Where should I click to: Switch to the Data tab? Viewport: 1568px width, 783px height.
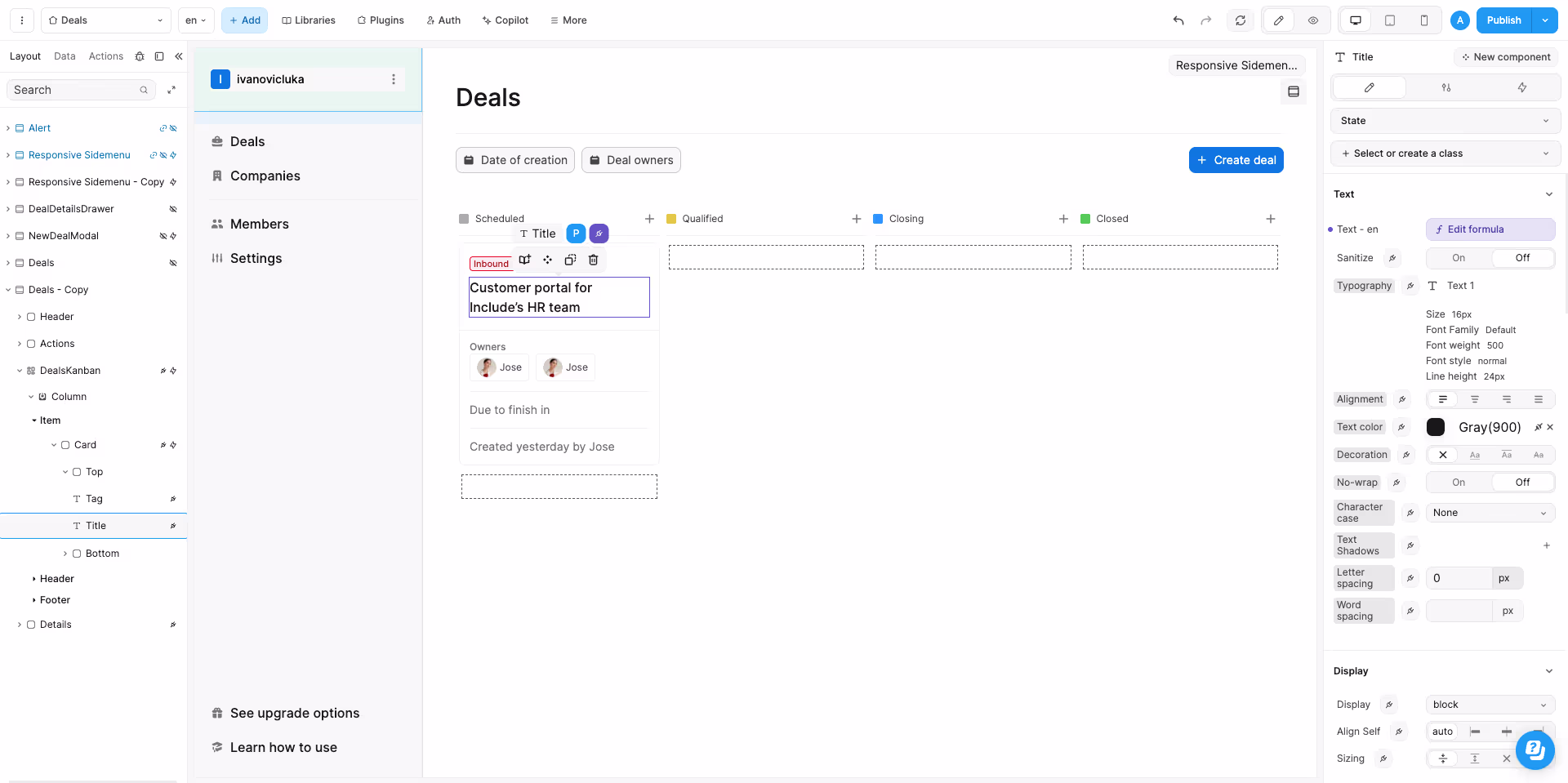65,56
